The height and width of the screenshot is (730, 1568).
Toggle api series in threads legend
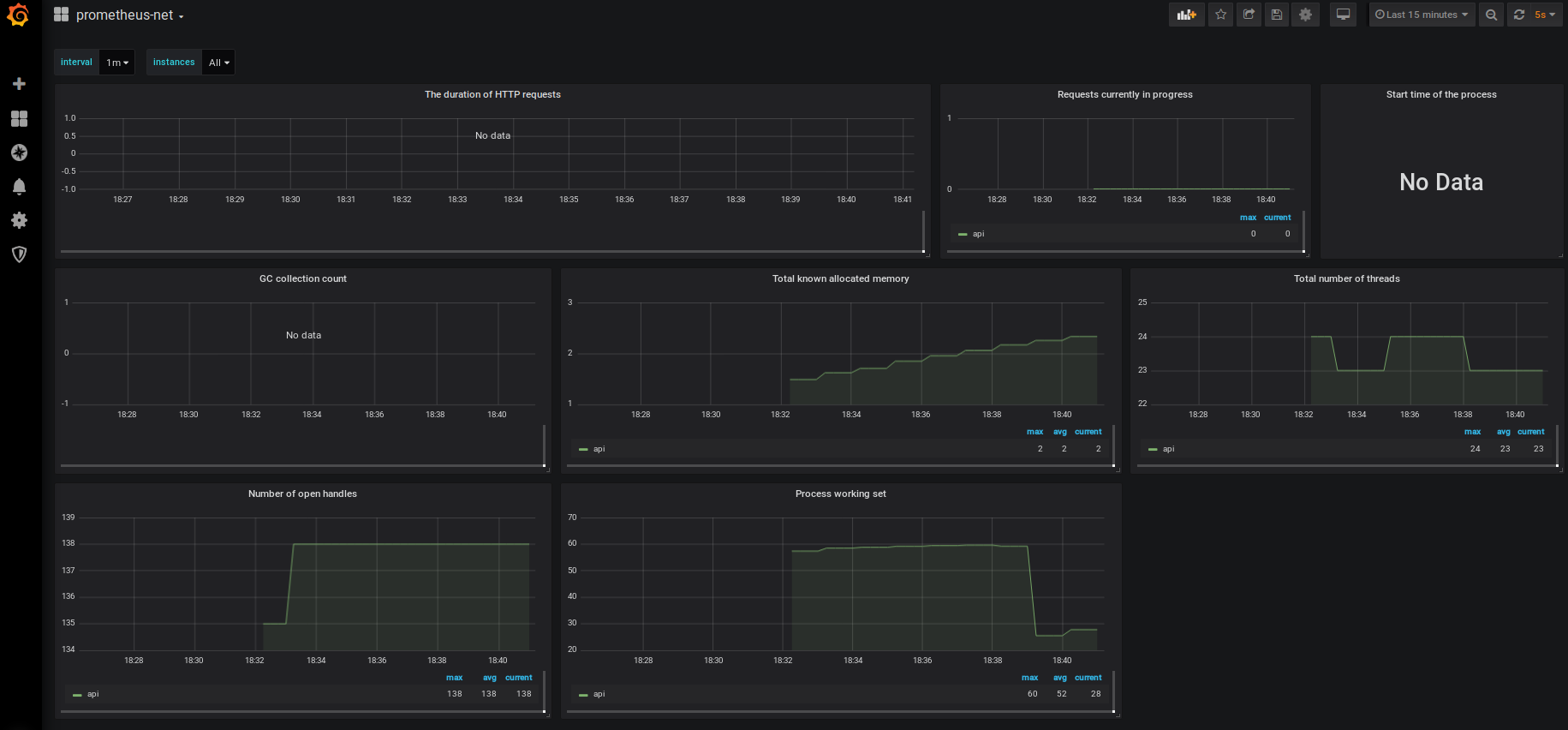[1168, 449]
